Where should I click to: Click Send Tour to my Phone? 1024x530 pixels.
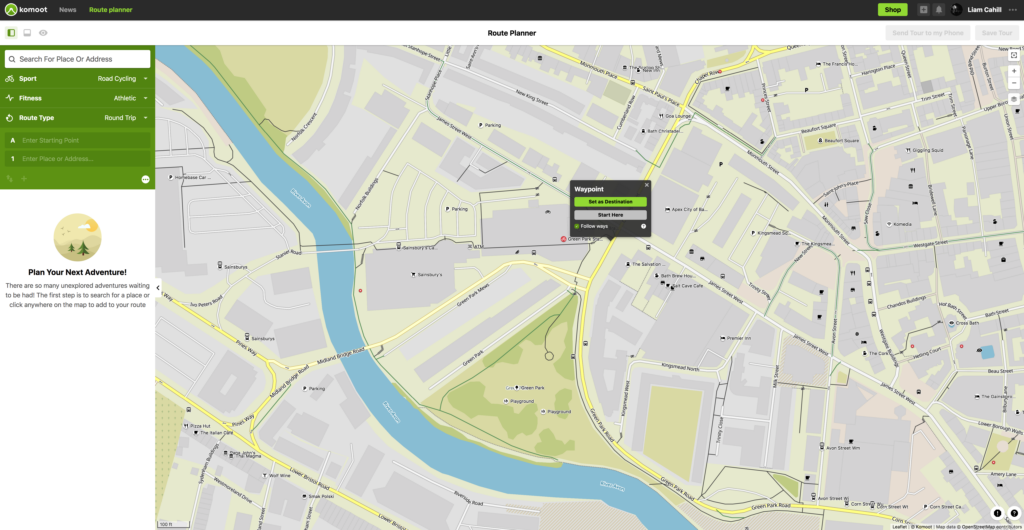tap(927, 33)
